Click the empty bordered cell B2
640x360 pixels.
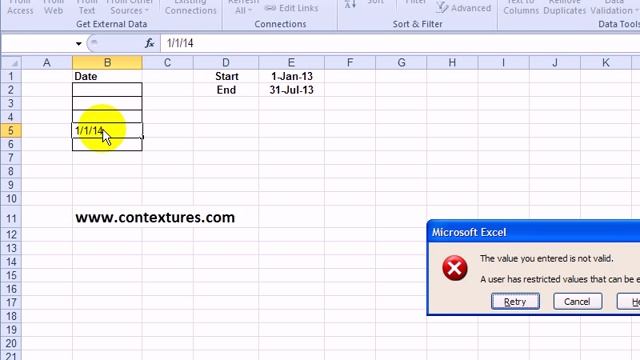click(x=107, y=90)
